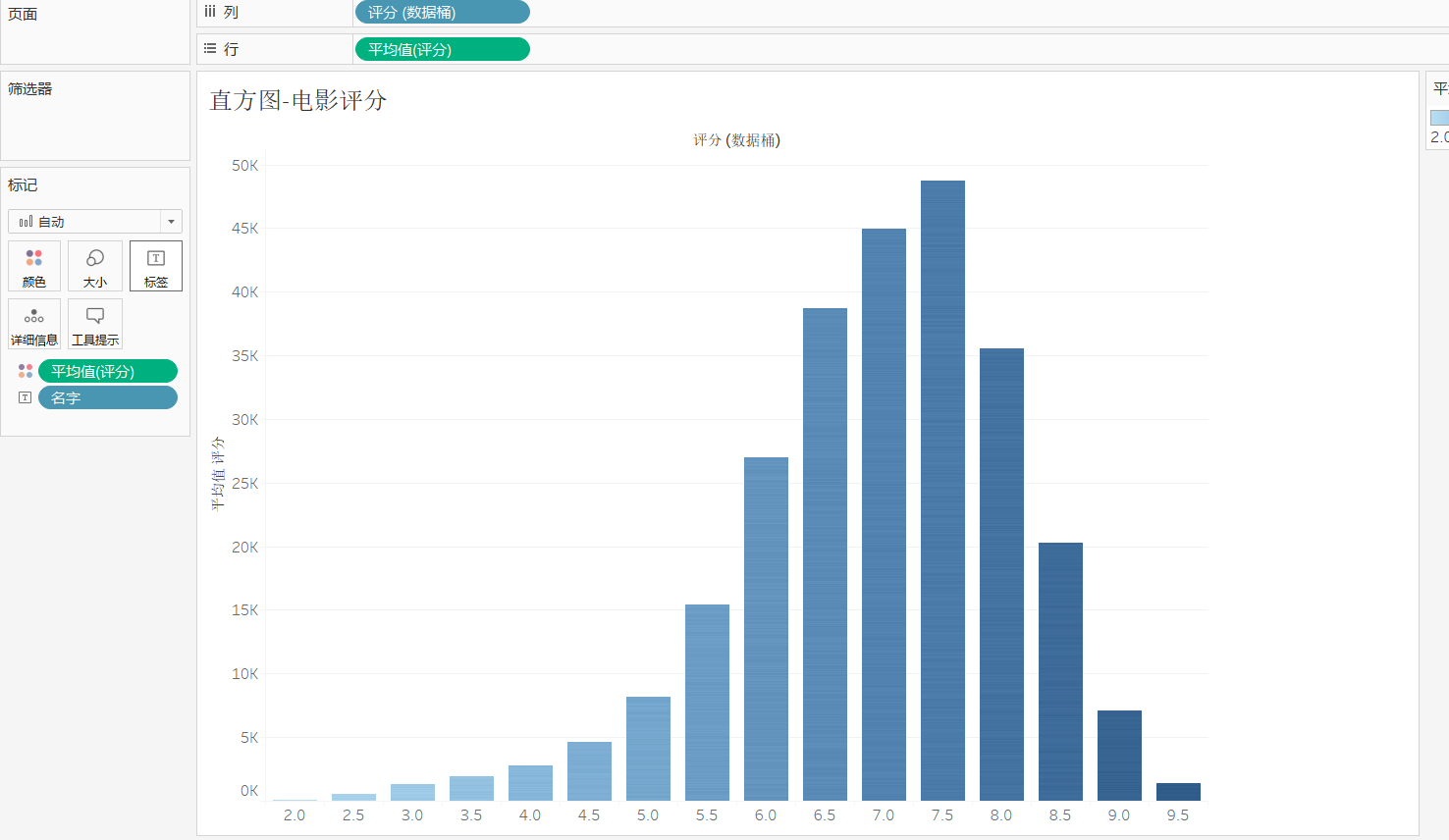Select the bar for rating bin 8.5
The width and height of the screenshot is (1449, 840).
[x=1060, y=671]
